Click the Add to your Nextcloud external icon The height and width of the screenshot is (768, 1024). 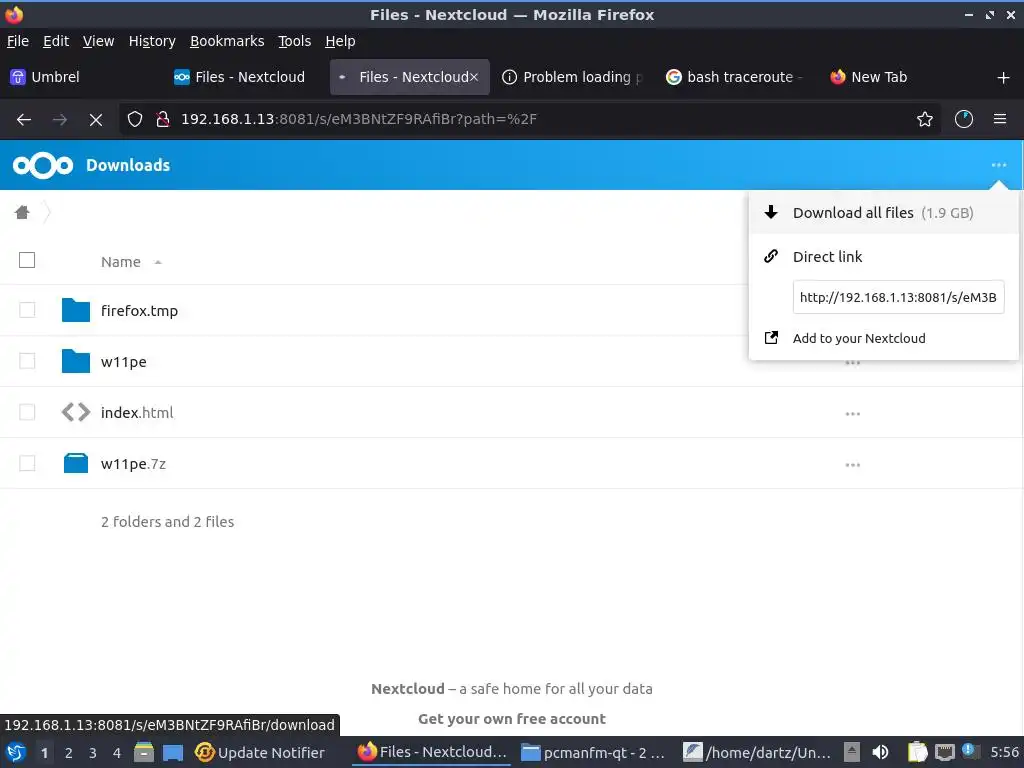coord(771,338)
